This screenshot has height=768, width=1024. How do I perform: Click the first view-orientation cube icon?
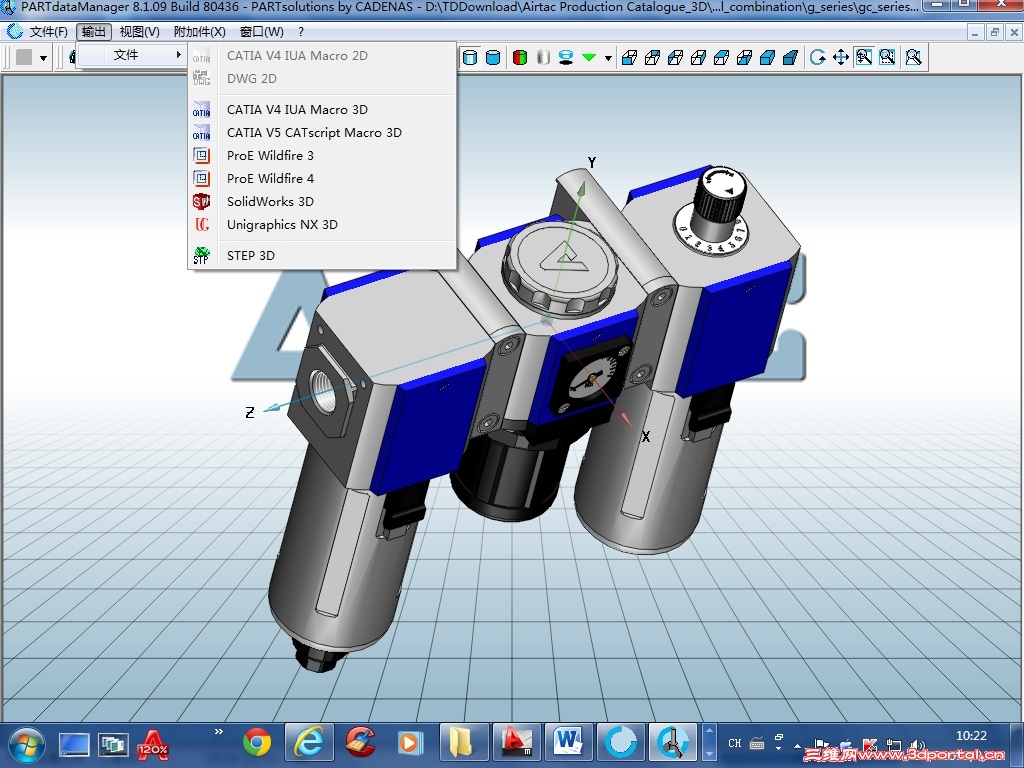[630, 57]
